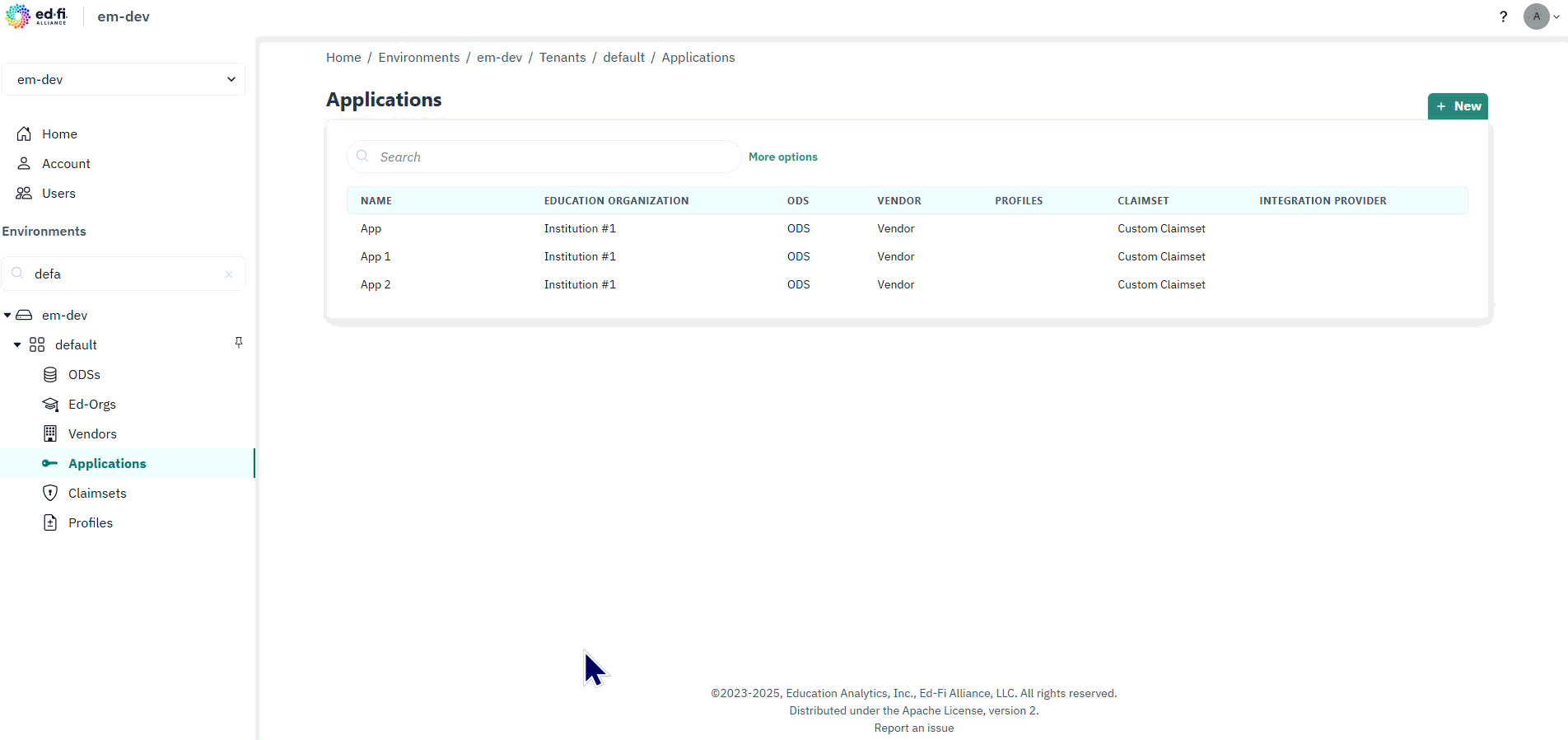The height and width of the screenshot is (740, 1568).
Task: Open the App 1 application name
Action: pos(376,256)
